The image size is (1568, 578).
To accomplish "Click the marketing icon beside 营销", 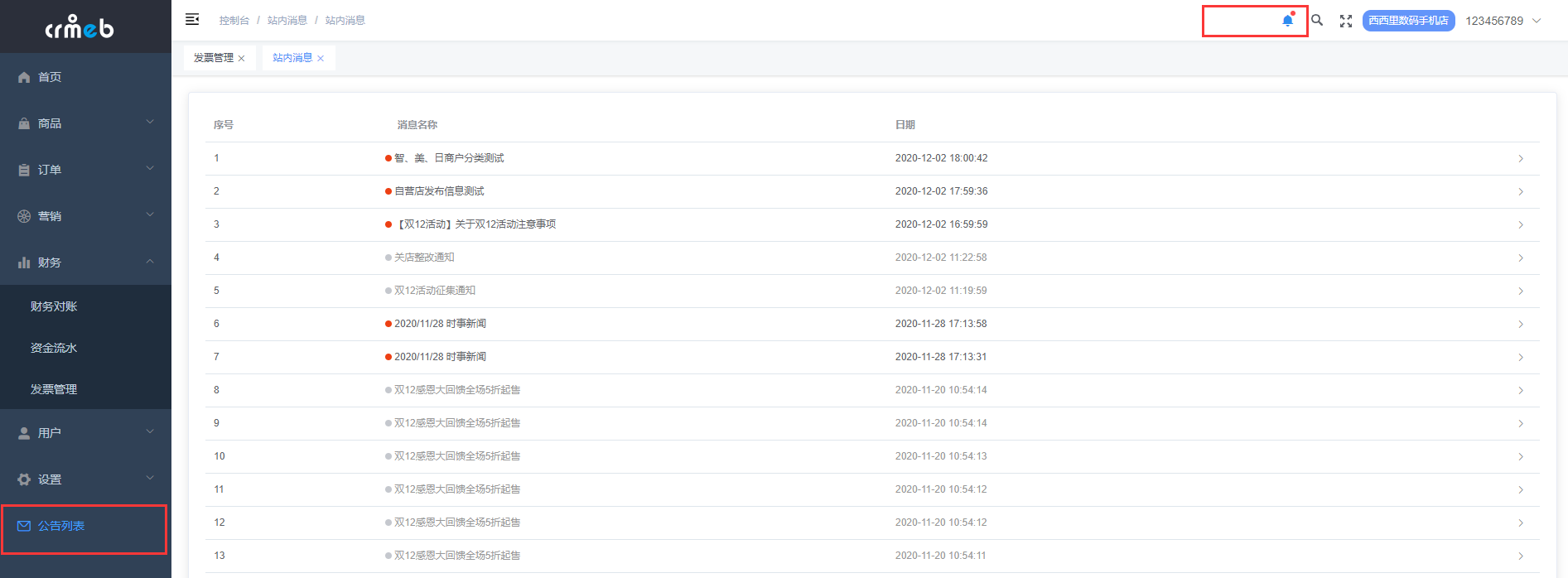I will coord(24,216).
